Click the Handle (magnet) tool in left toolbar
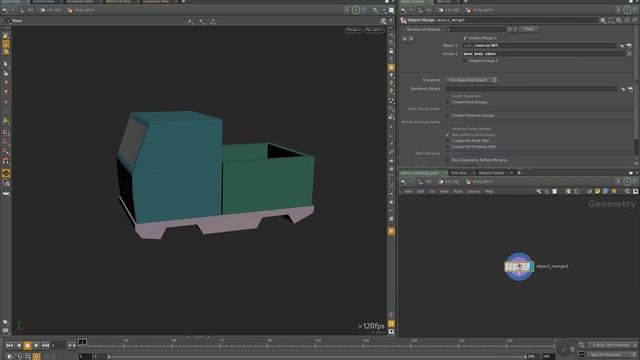 (6, 161)
